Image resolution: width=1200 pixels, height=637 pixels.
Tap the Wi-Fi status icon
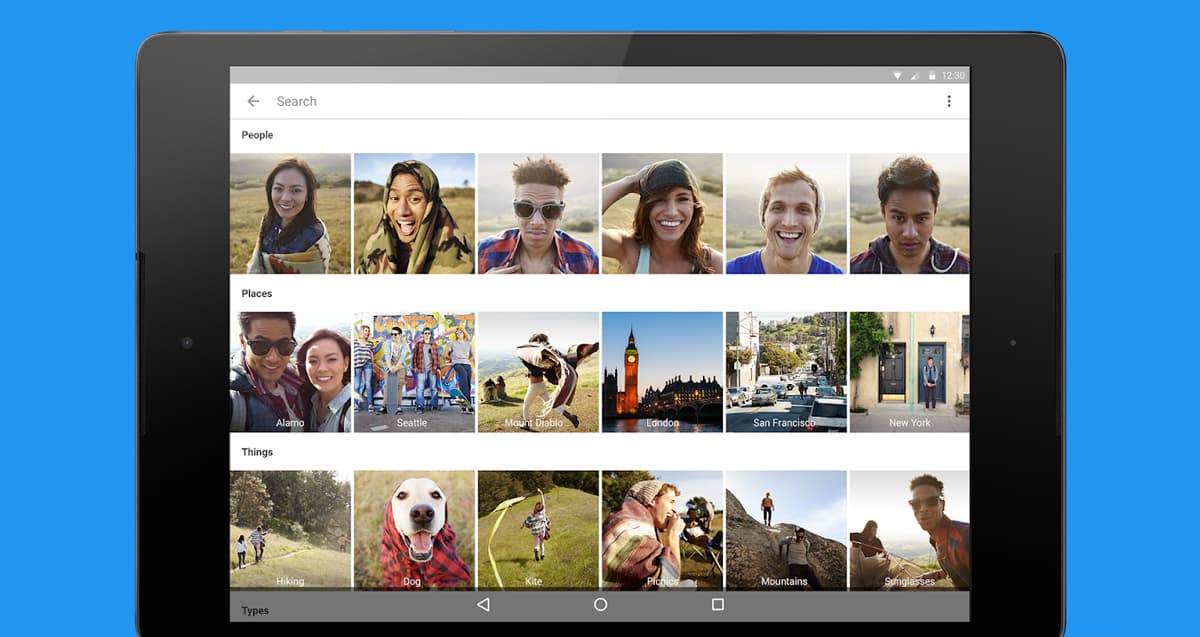tap(897, 75)
